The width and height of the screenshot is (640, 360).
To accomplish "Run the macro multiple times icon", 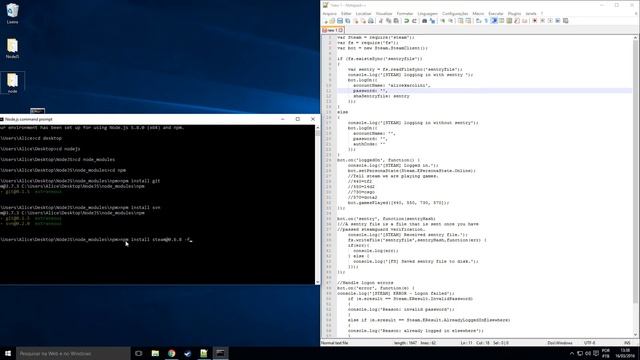I will (x=558, y=20).
